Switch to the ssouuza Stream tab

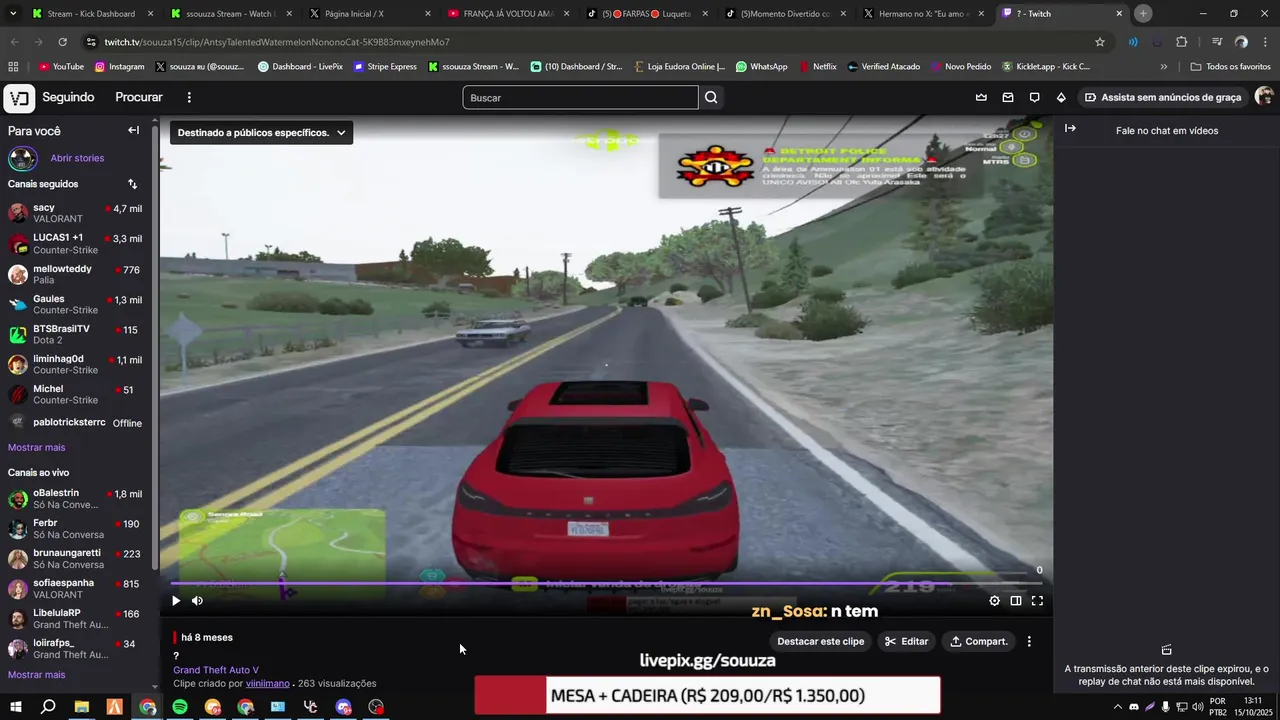(x=231, y=14)
